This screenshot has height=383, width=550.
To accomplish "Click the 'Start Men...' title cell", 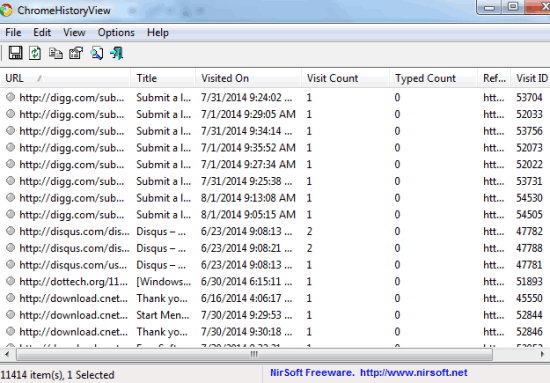I will (163, 315).
